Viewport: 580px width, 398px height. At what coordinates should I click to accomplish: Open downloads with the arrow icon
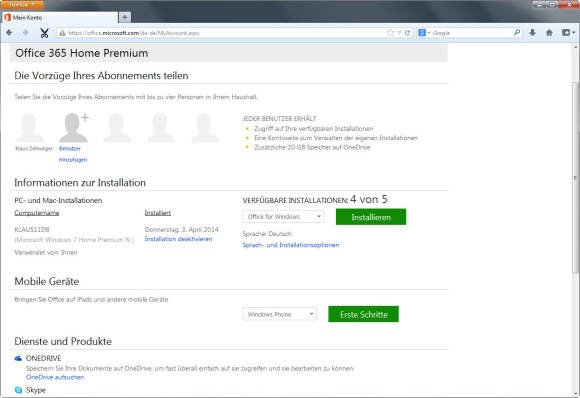[532, 33]
